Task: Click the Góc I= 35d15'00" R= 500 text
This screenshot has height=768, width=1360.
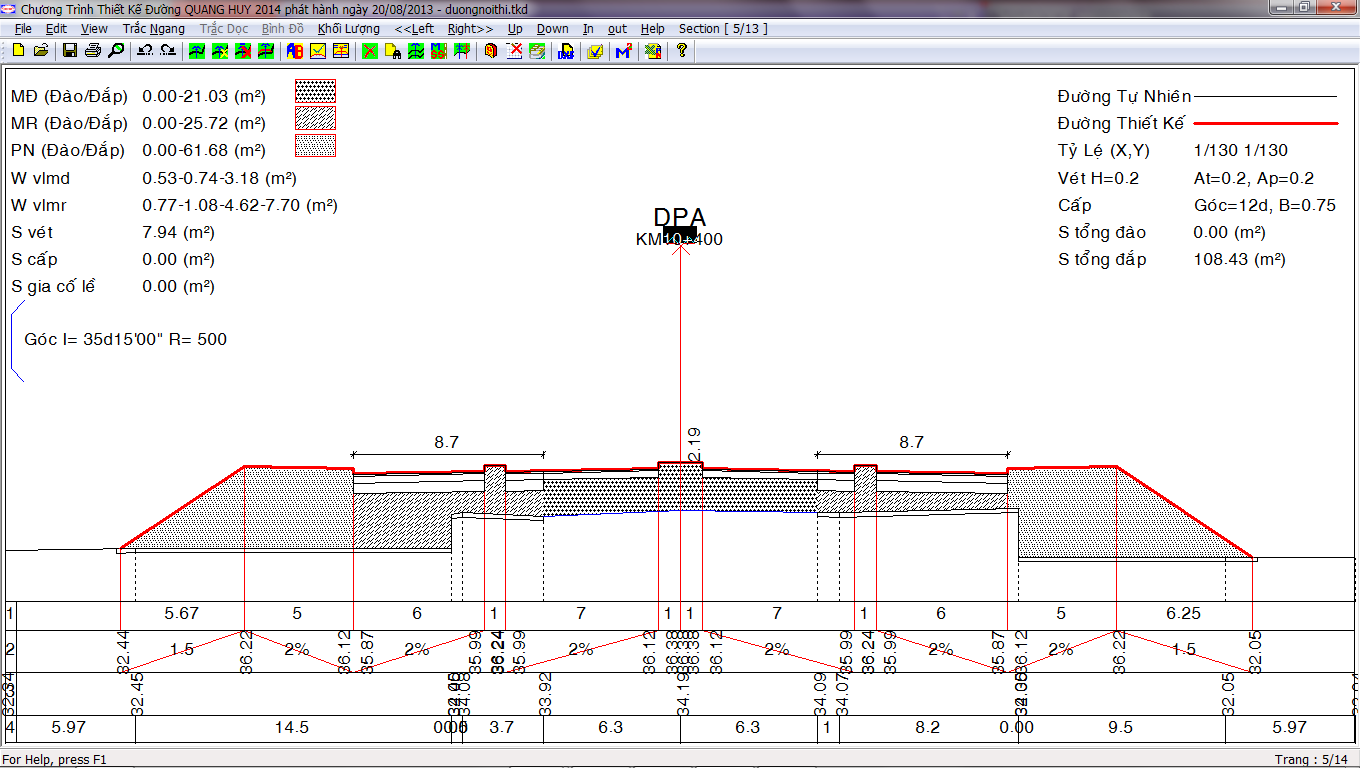Action: pos(125,340)
